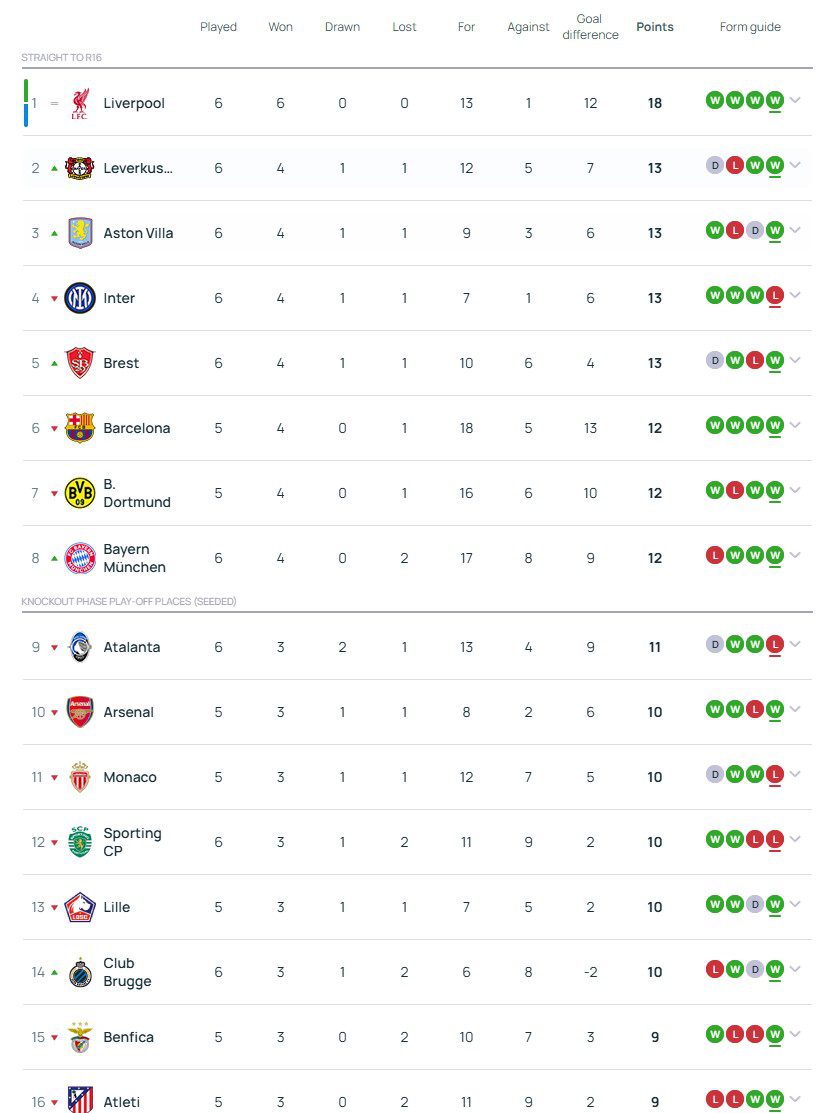Click the Liverpool club crest
The width and height of the screenshot is (832, 1113).
click(x=80, y=103)
